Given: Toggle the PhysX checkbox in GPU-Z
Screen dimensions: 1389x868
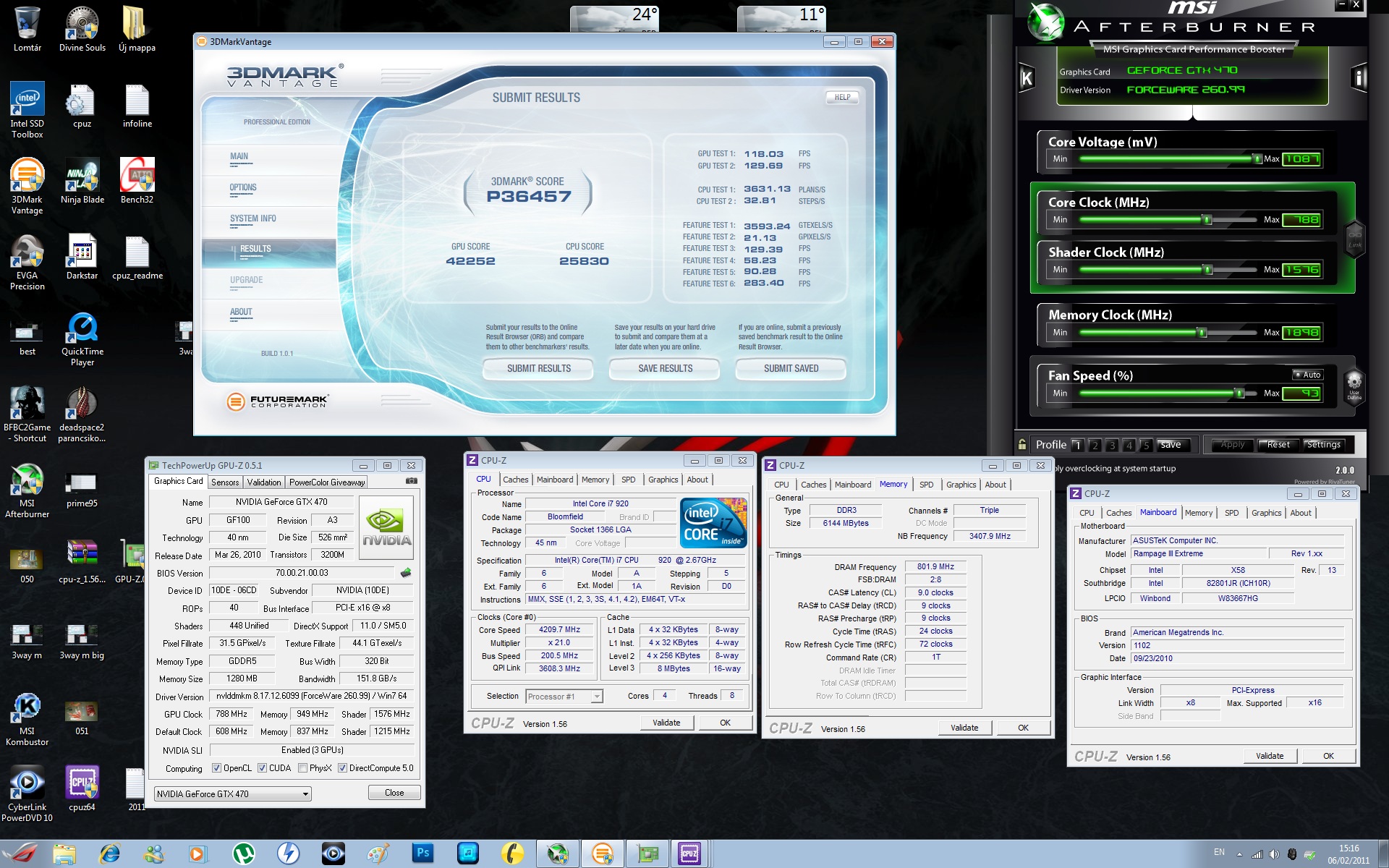Looking at the screenshot, I should click(302, 768).
